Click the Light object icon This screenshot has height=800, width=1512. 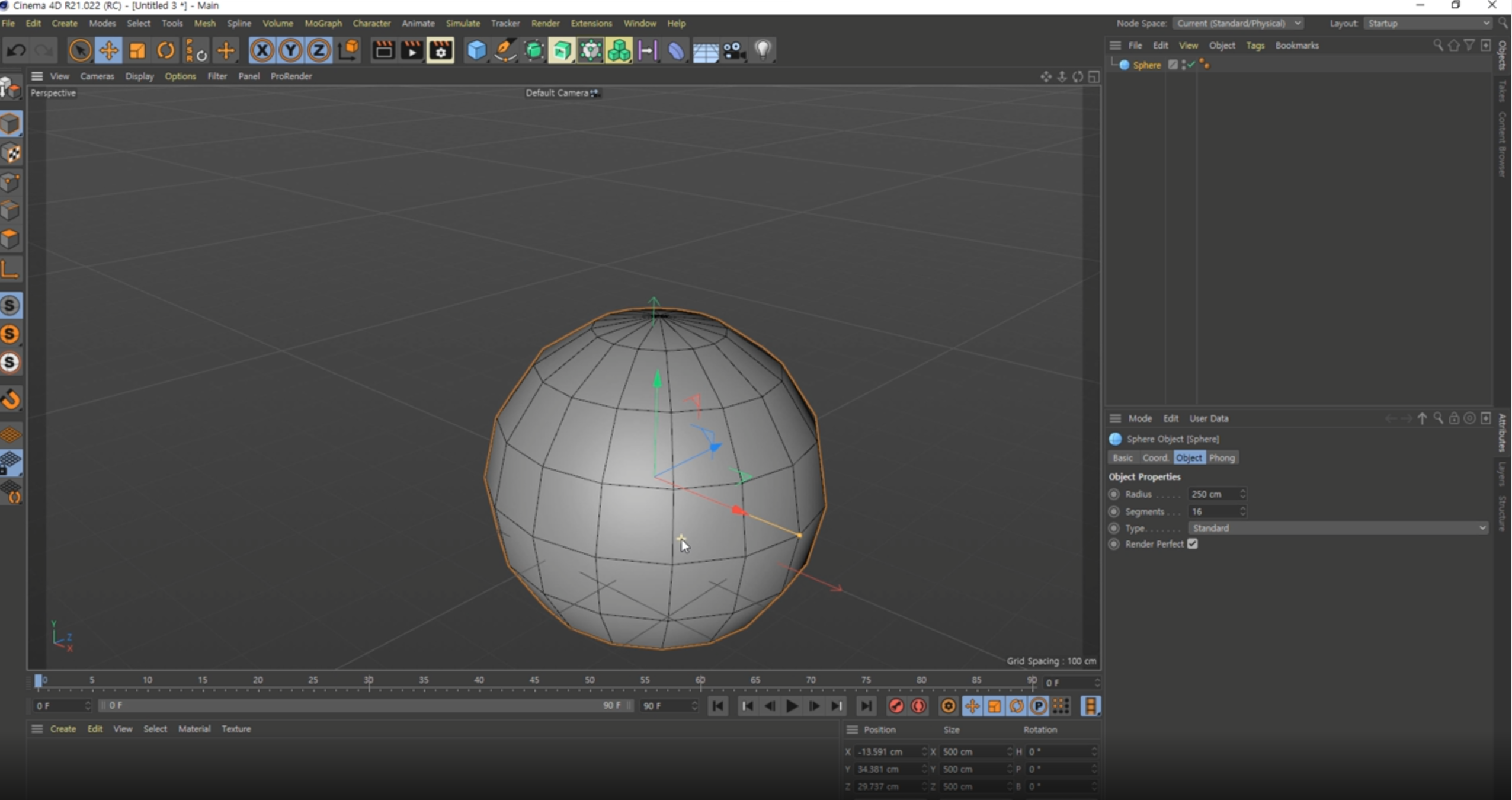click(763, 51)
